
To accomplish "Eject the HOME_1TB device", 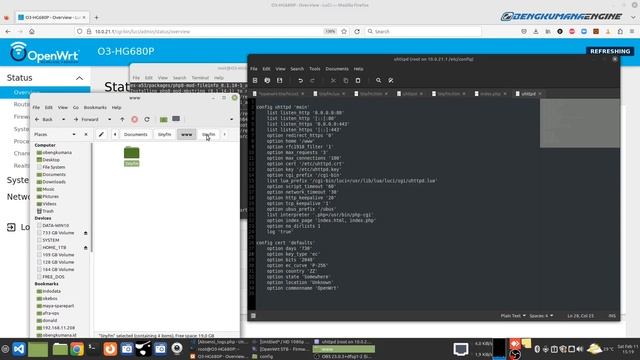I will [86, 248].
